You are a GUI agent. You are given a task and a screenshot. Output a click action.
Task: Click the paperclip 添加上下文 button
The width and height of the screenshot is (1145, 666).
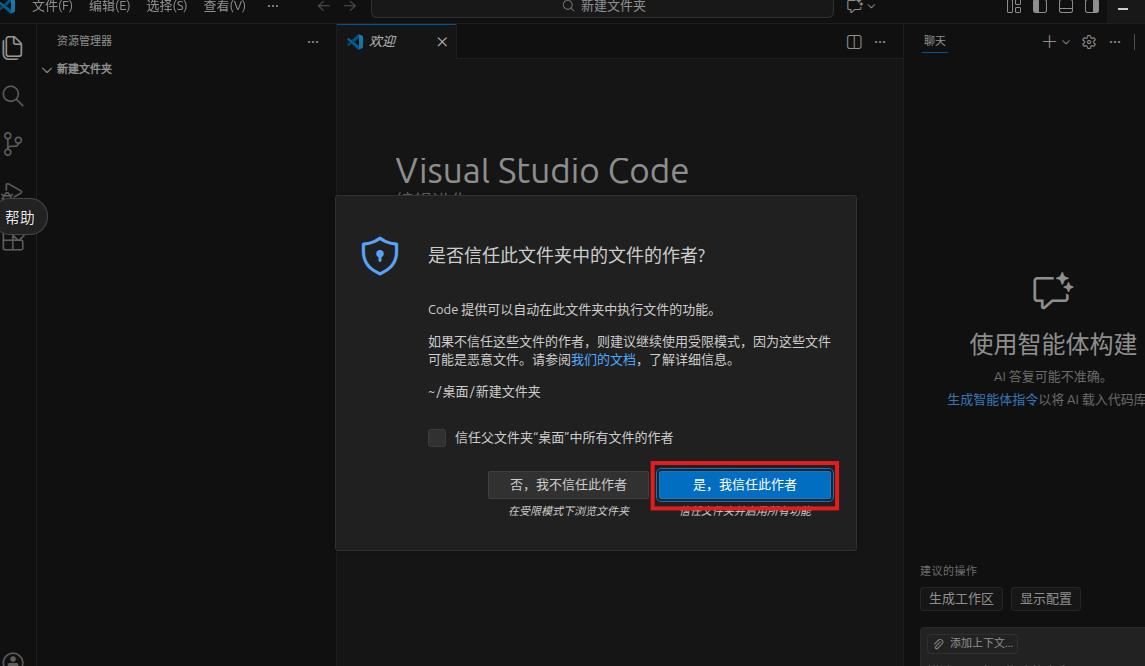972,643
